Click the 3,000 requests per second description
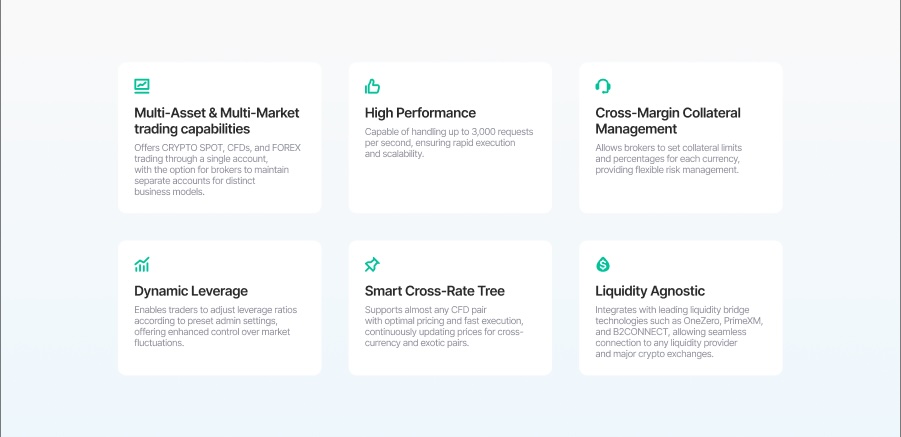Screen dimensions: 901x437 [x=449, y=143]
